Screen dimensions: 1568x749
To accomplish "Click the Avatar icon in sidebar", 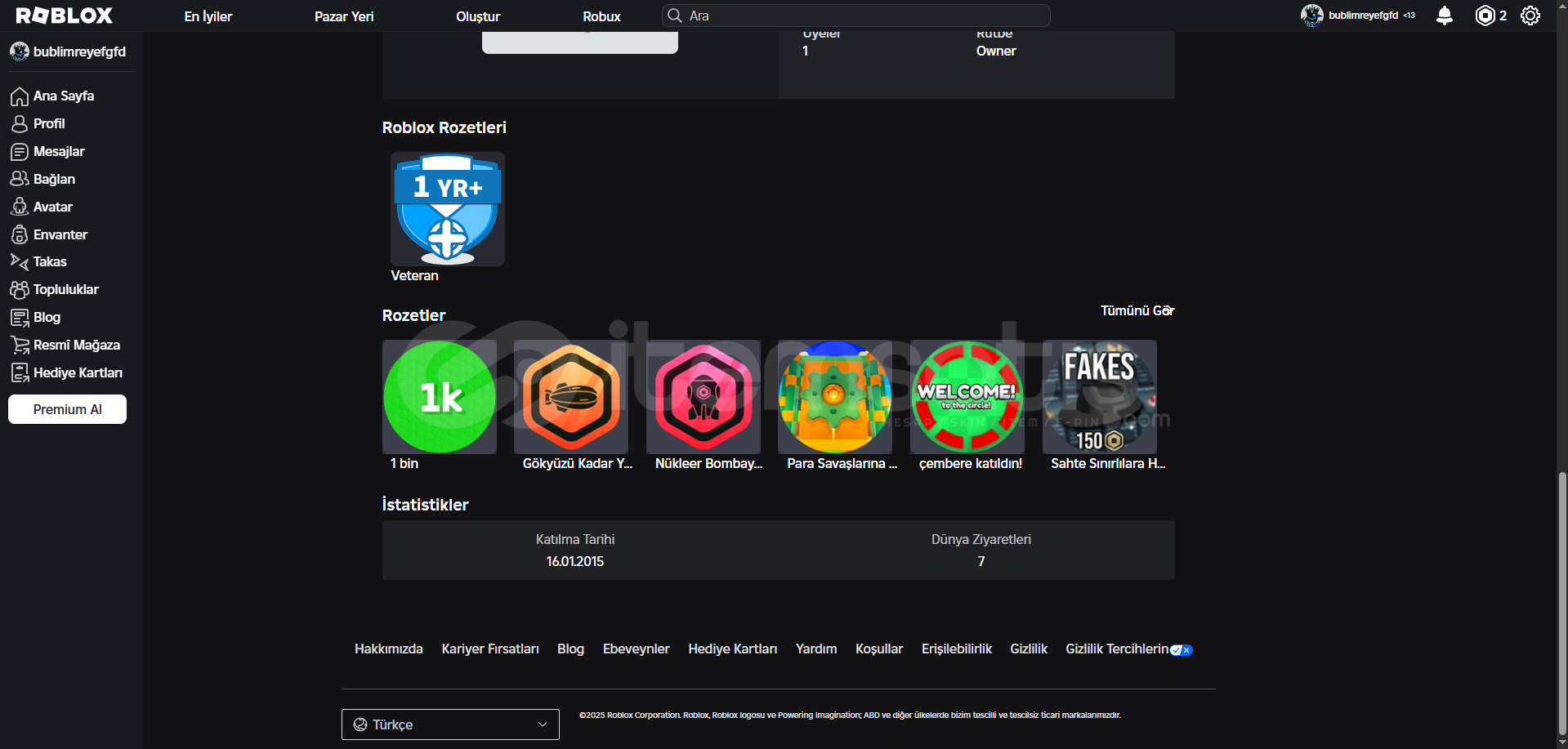I will pos(20,207).
